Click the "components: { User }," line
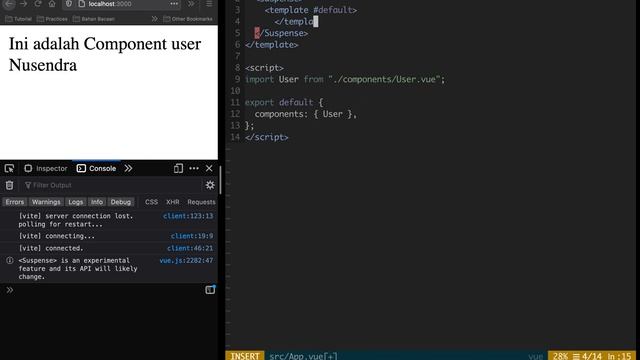Image resolution: width=640 pixels, height=360 pixels. pos(305,114)
